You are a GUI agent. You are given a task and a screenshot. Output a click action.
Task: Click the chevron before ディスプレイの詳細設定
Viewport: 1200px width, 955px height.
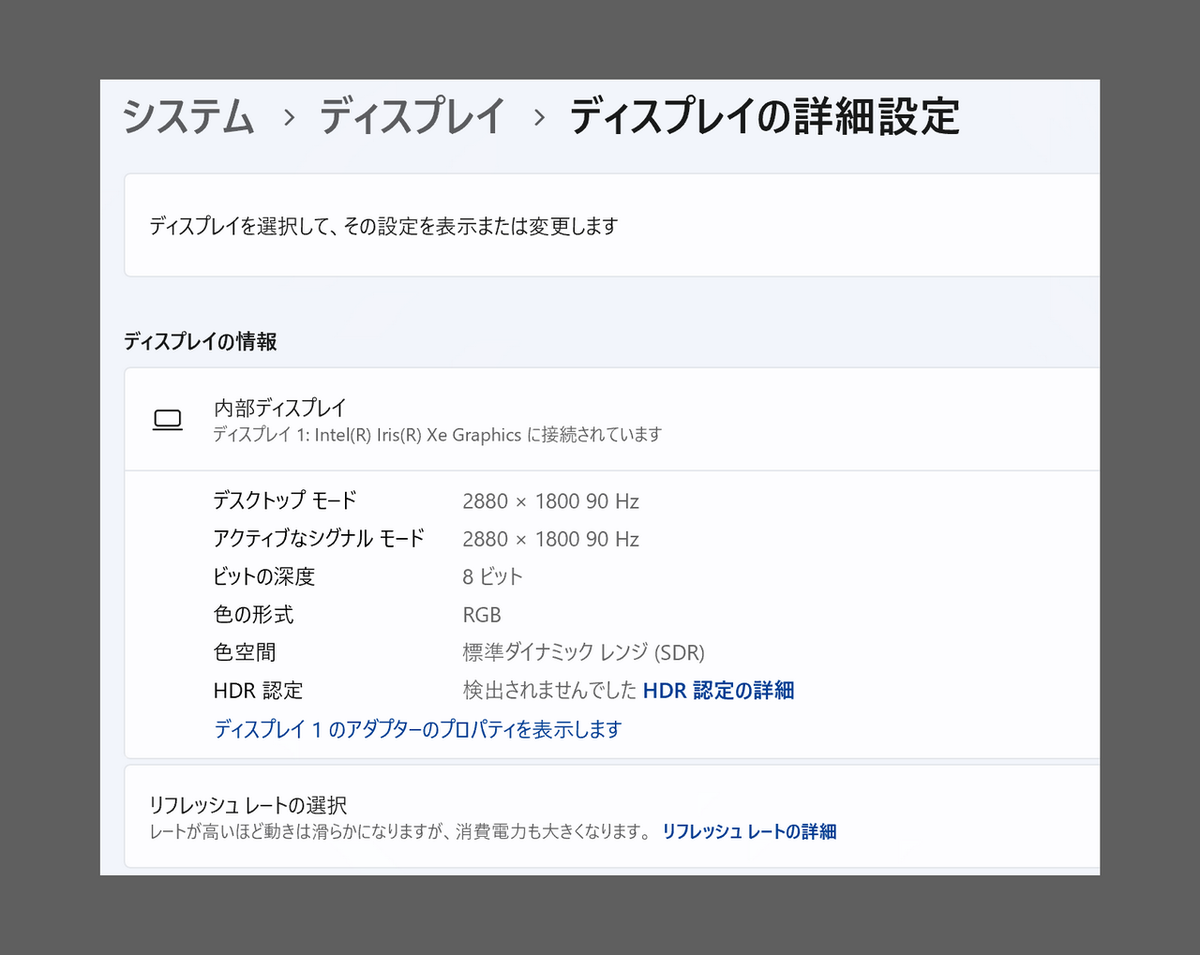[540, 118]
